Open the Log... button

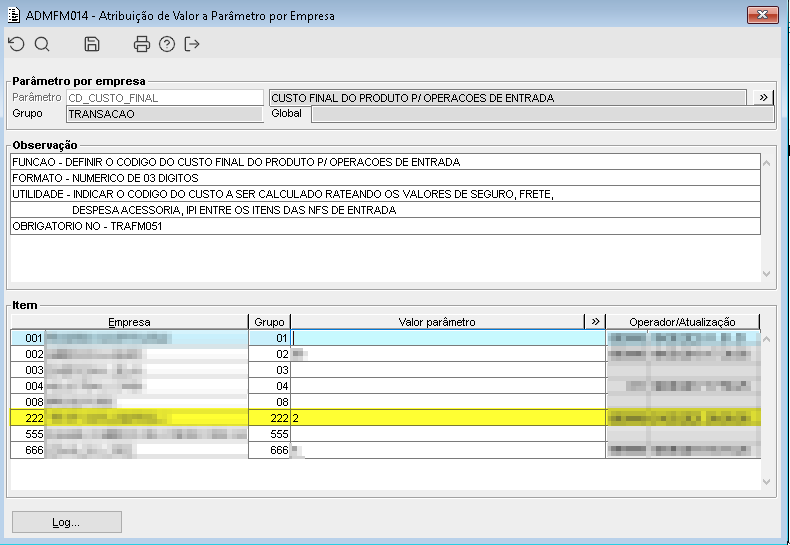[67, 522]
